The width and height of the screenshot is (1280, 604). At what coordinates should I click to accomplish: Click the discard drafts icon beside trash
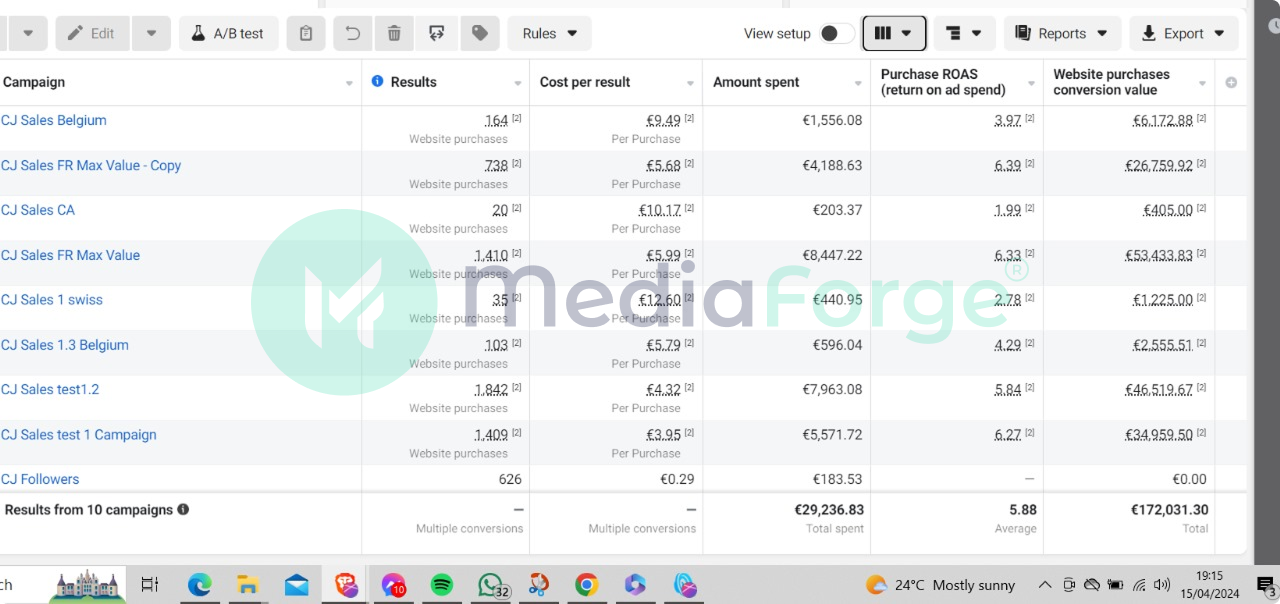point(437,33)
